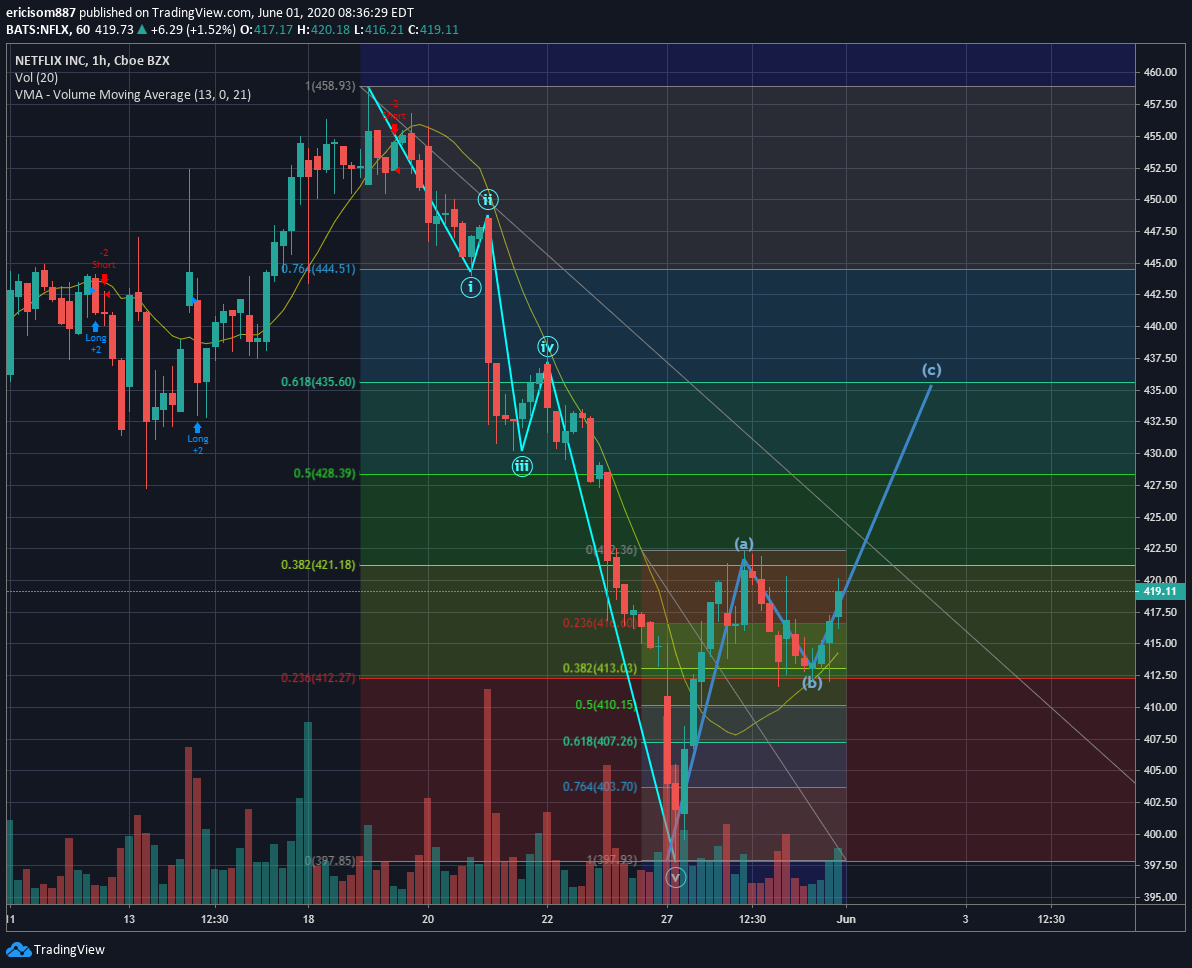Click the 0(397.85) Fibonacci level label

click(x=330, y=860)
